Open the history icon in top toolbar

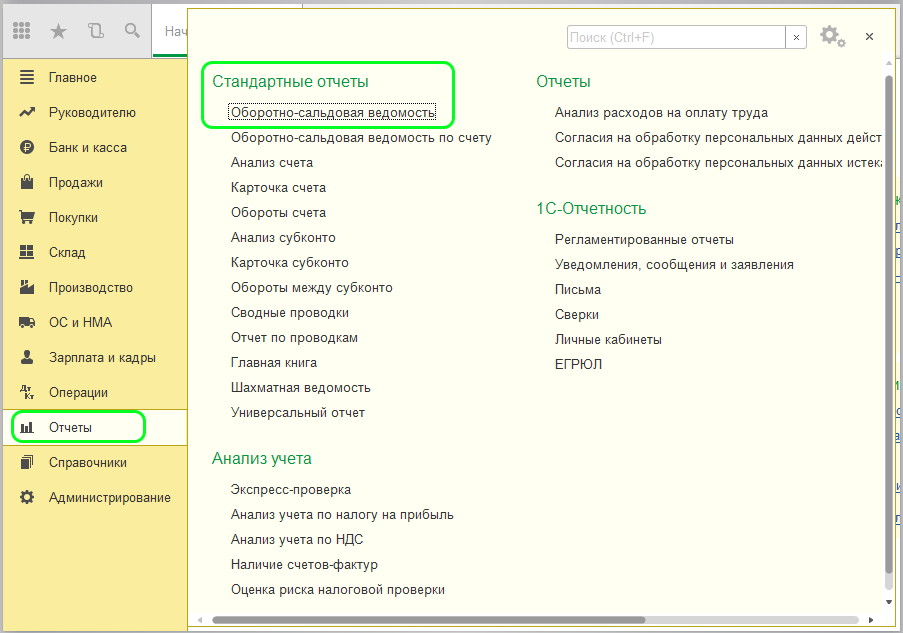click(x=95, y=31)
